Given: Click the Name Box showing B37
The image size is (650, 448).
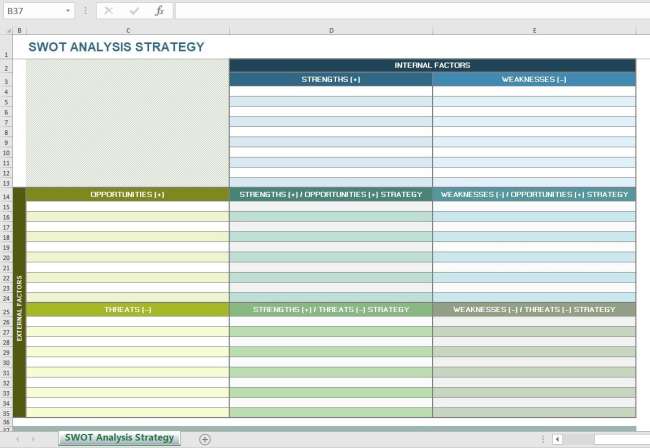Looking at the screenshot, I should 34,11.
